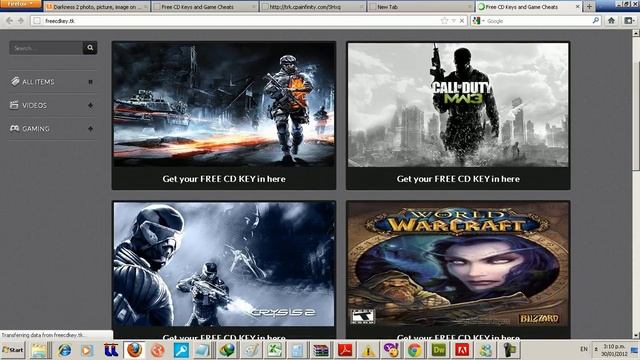Switch to the New Tab tab
This screenshot has height=360, width=640.
[x=420, y=7]
